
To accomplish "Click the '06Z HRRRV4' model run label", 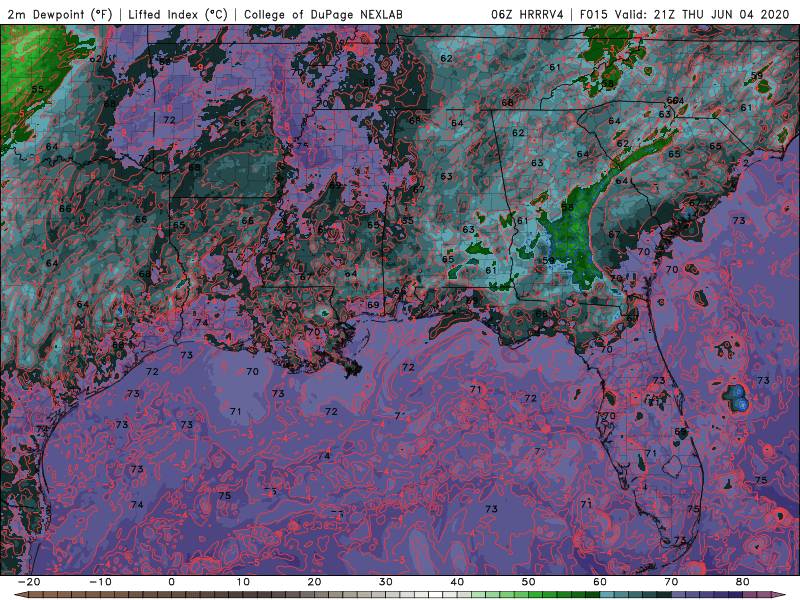I will [527, 14].
